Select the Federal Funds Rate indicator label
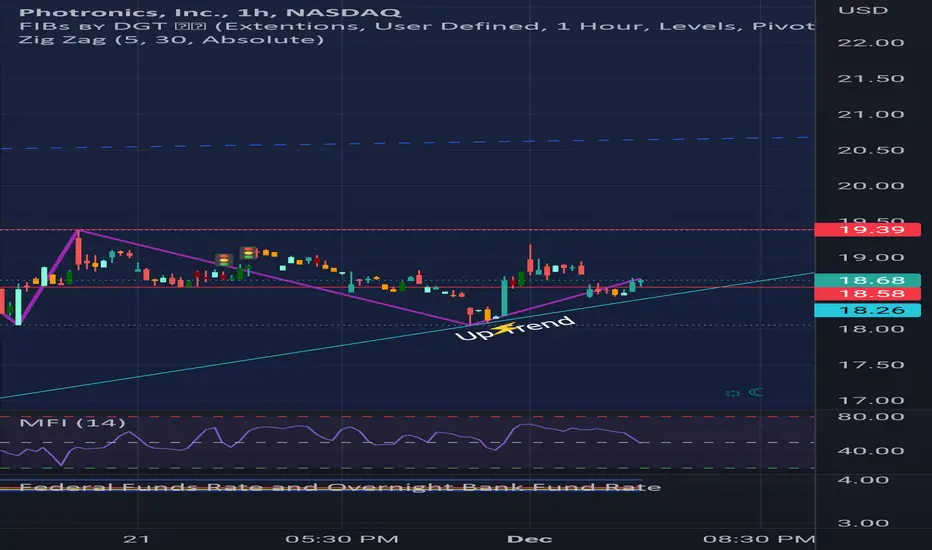Image resolution: width=932 pixels, height=550 pixels. 340,487
